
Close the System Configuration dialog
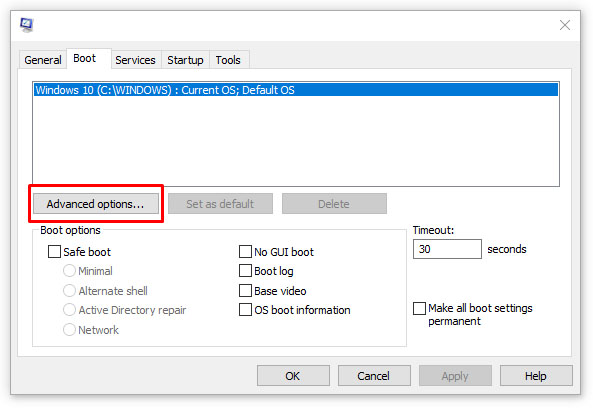565,25
